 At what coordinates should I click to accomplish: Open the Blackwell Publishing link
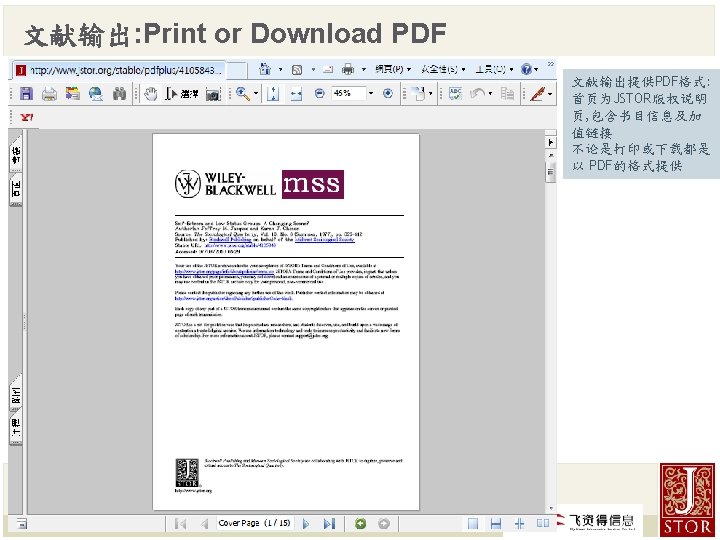[230, 239]
